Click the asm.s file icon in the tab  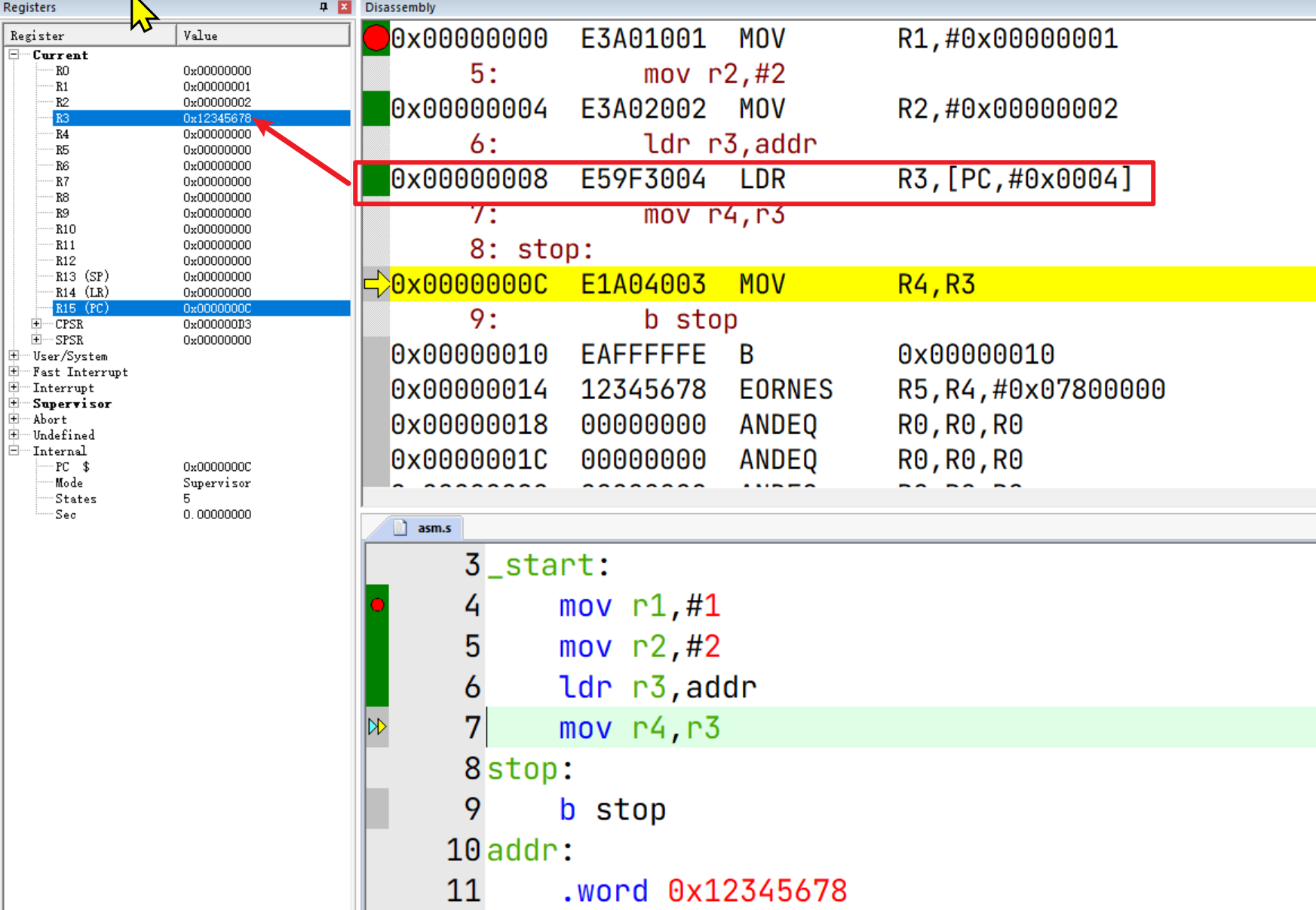400,527
